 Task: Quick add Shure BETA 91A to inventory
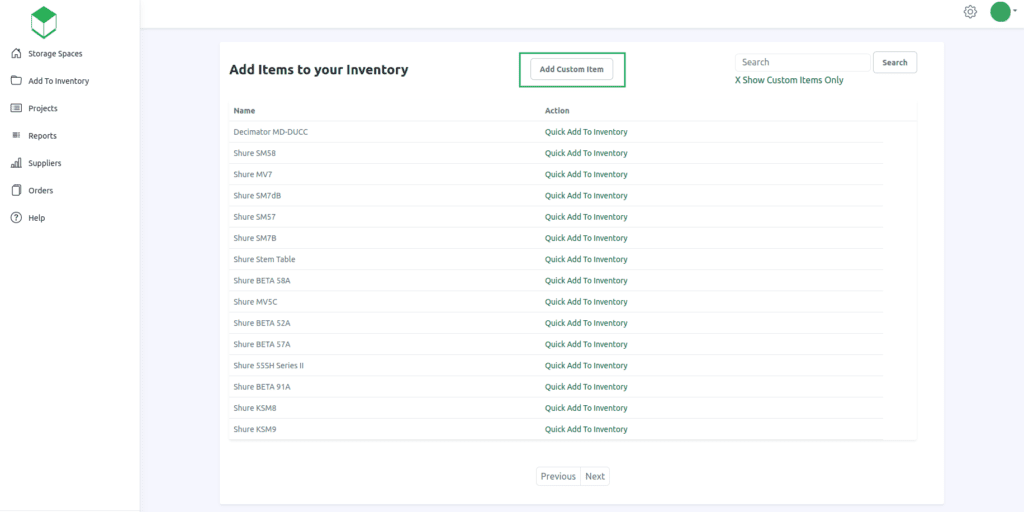586,387
